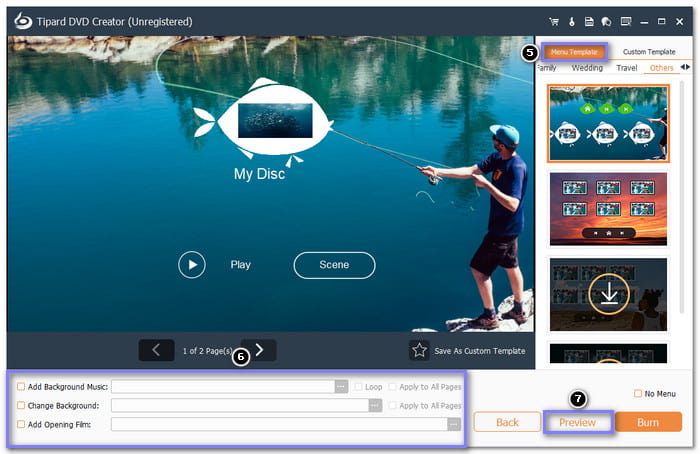The image size is (700, 454).
Task: Click the shopping cart purchase icon
Action: click(x=555, y=21)
